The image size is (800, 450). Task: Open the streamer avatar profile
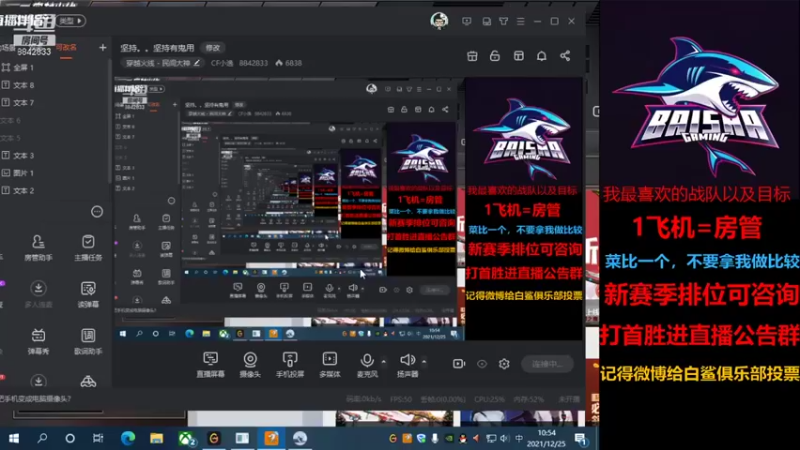439,21
